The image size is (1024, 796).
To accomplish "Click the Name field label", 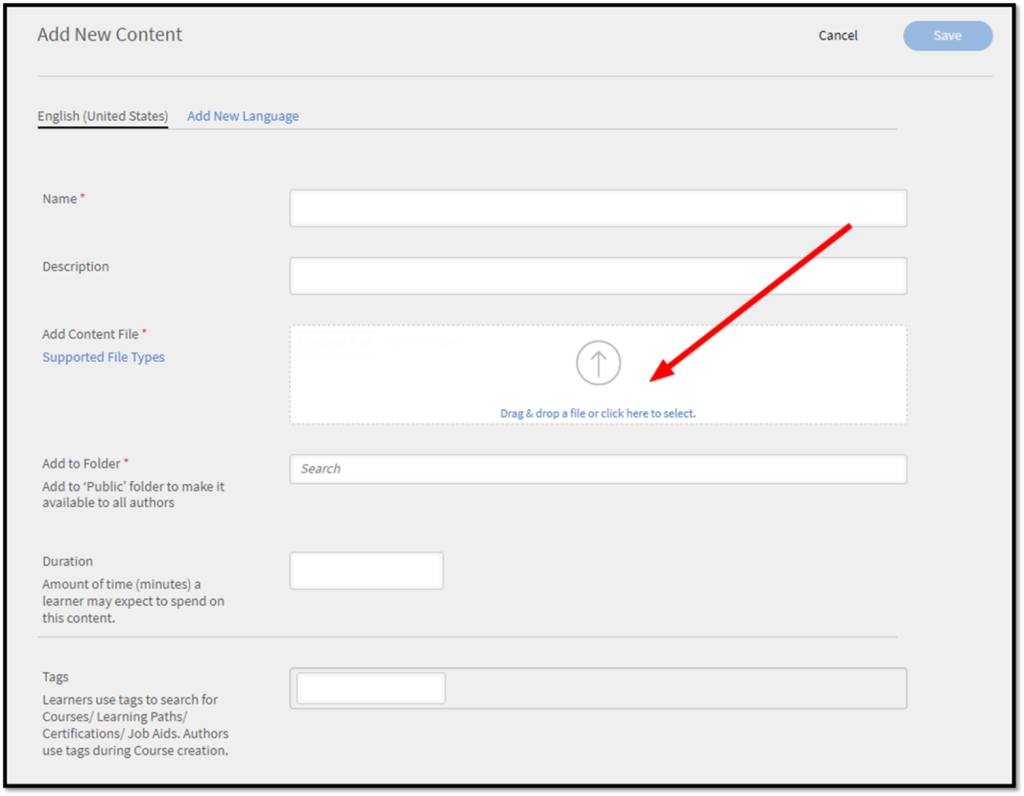I will [59, 198].
